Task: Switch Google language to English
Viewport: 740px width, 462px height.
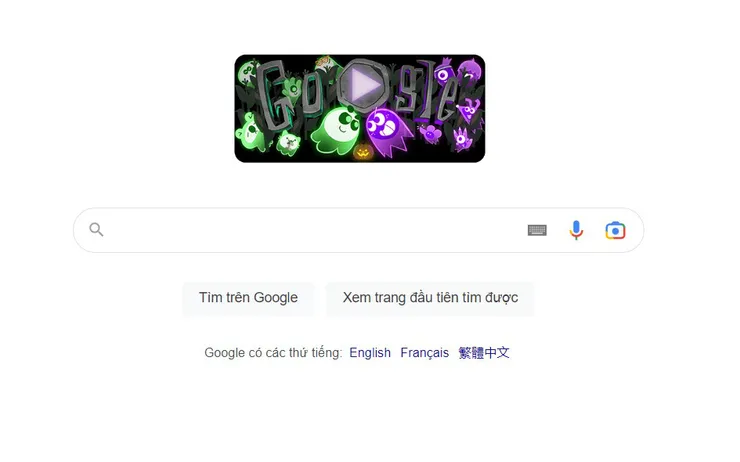Action: [370, 353]
